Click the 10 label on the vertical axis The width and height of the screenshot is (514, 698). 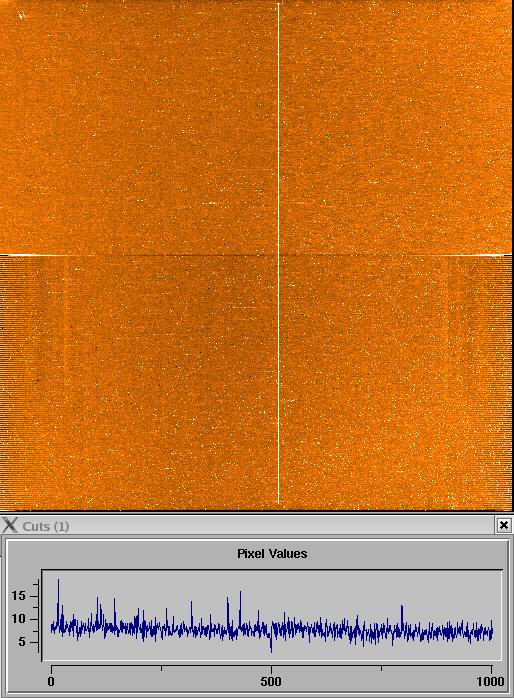(19, 619)
